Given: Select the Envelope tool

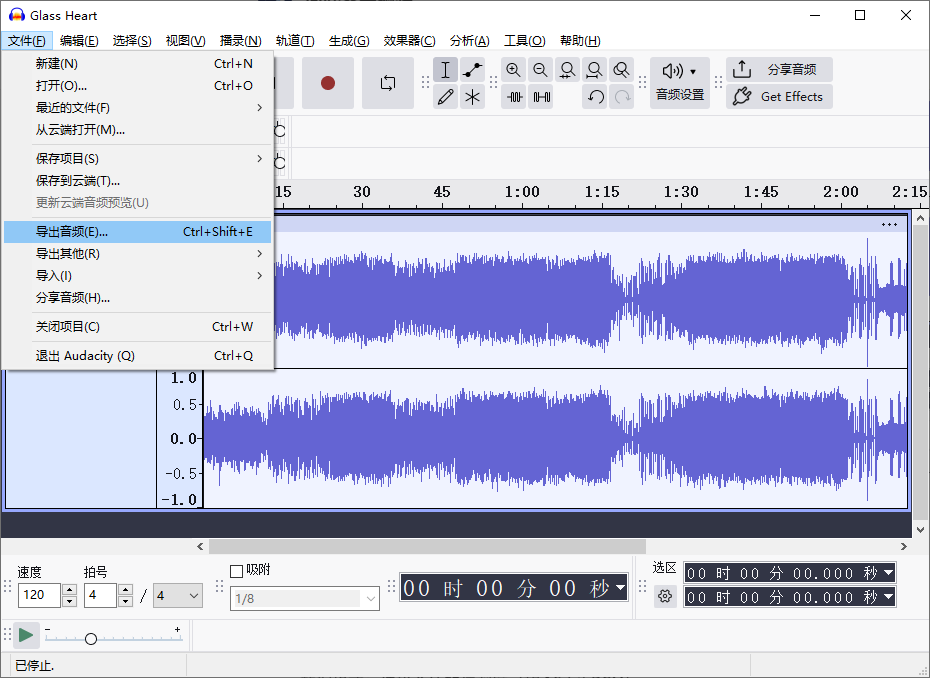Looking at the screenshot, I should click(473, 70).
